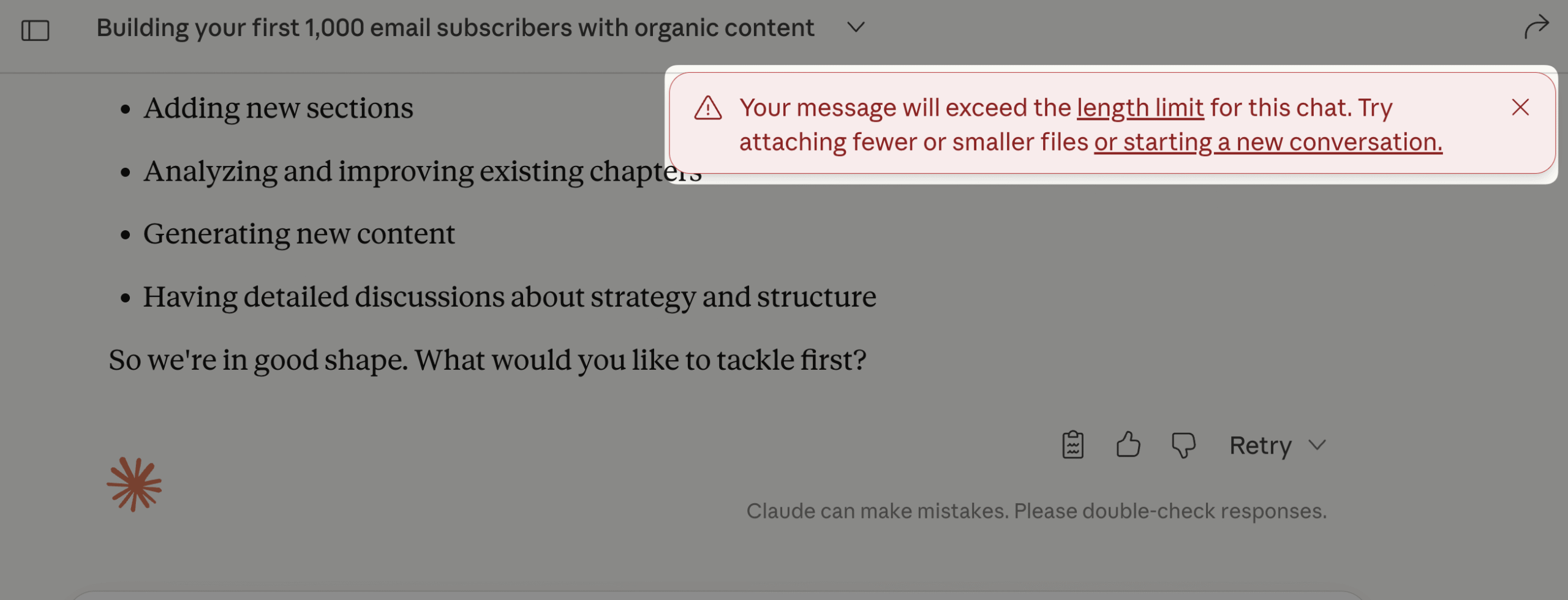Screen dimensions: 1568x600
Task: Give the response a thumbs up
Action: click(1128, 445)
